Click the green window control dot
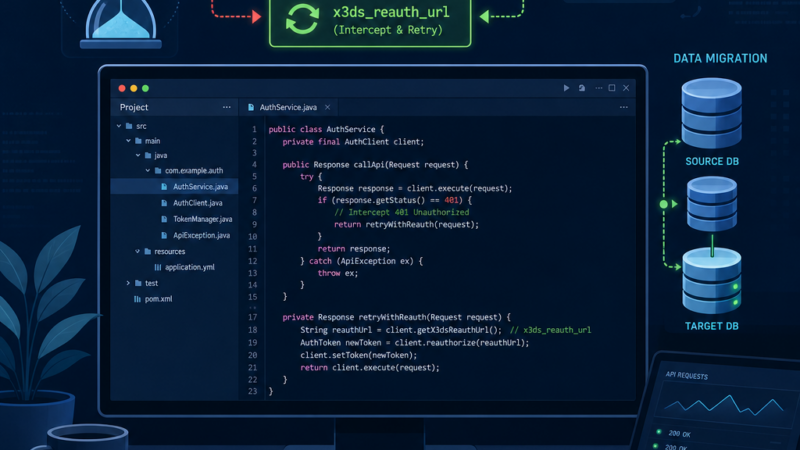 [x=145, y=88]
